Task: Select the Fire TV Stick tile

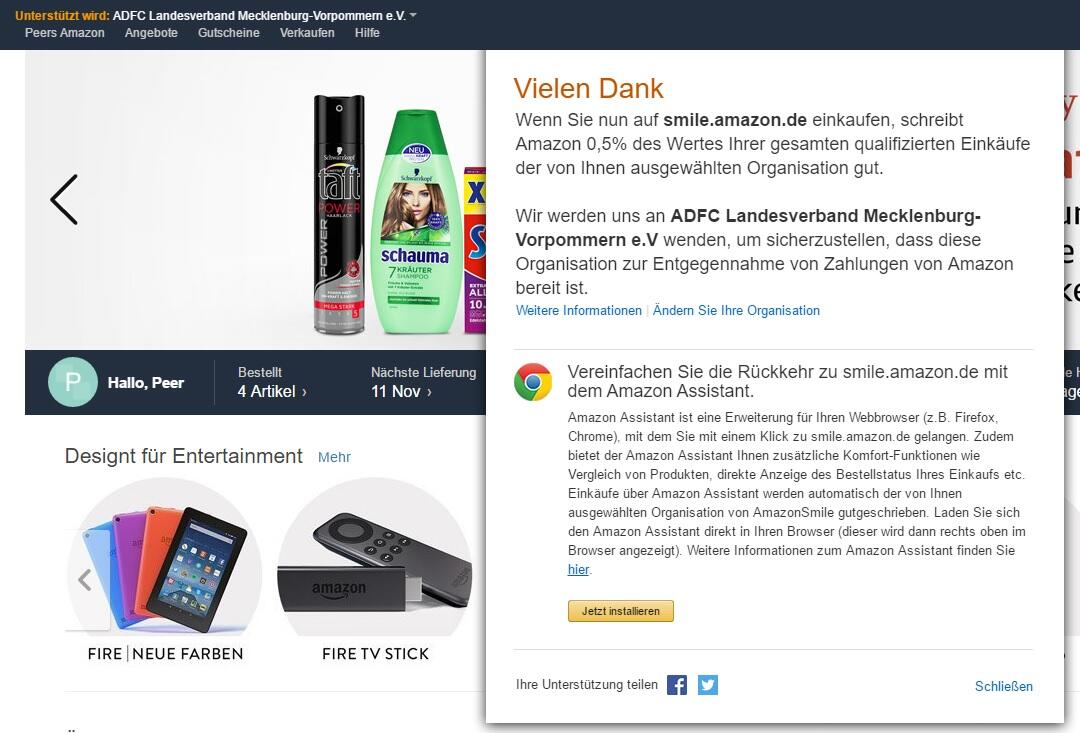Action: [x=375, y=570]
